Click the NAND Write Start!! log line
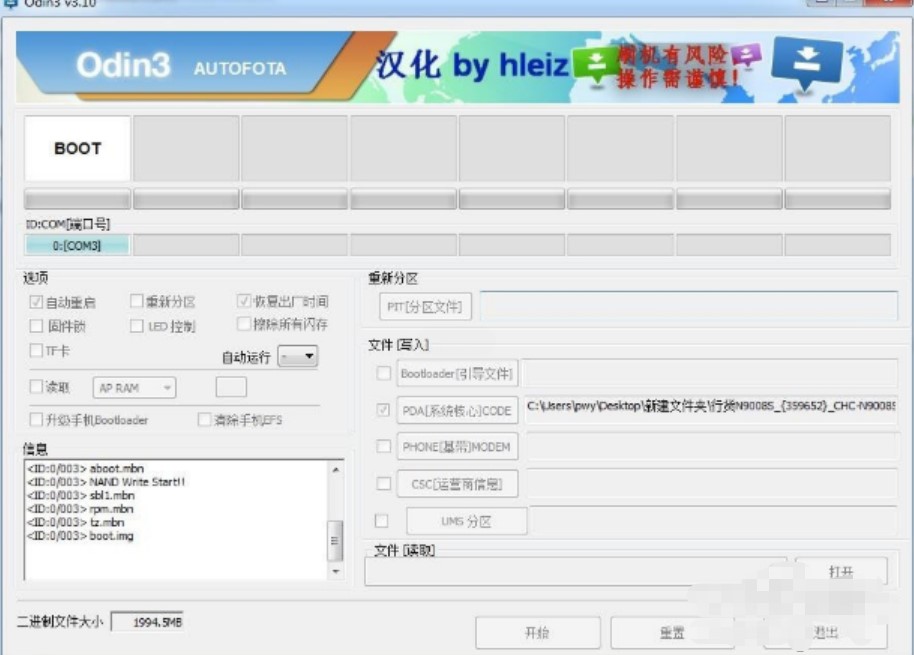This screenshot has width=914, height=655. (x=106, y=481)
